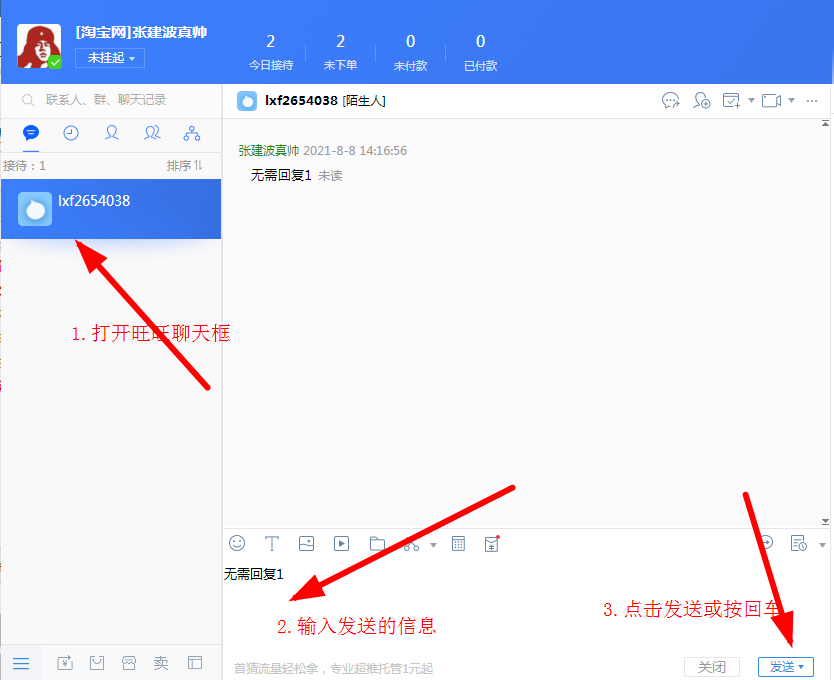Image resolution: width=834 pixels, height=680 pixels.
Task: Click the 卖 seller icon
Action: click(x=161, y=663)
